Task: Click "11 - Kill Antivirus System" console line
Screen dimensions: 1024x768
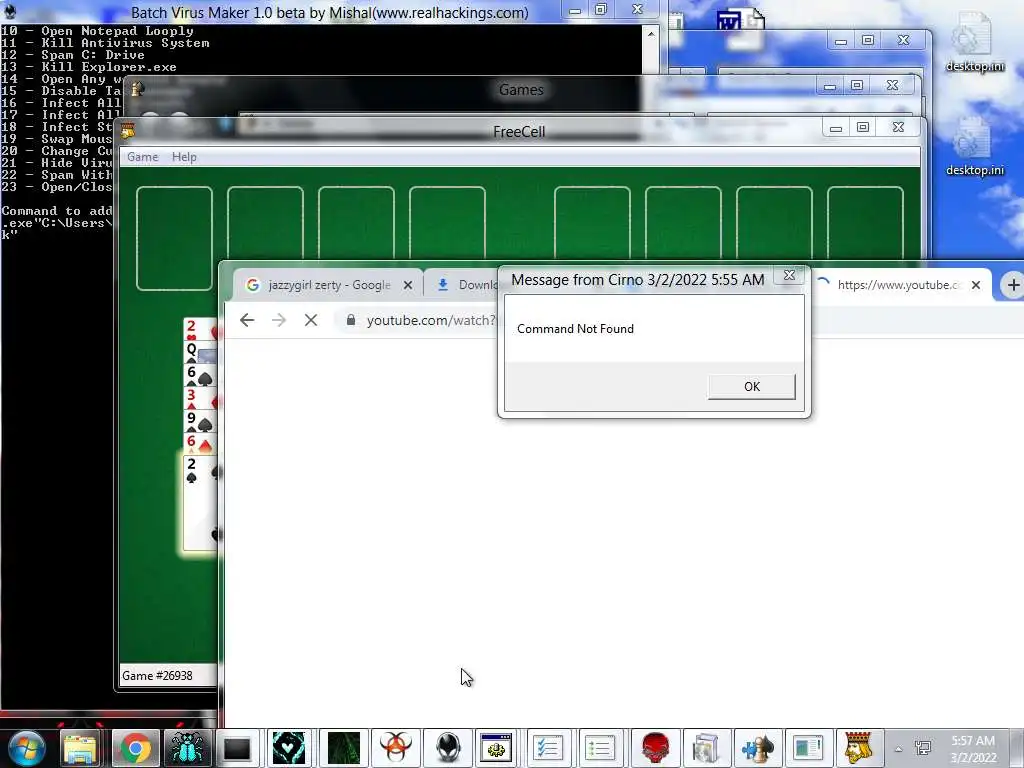Action: point(105,43)
